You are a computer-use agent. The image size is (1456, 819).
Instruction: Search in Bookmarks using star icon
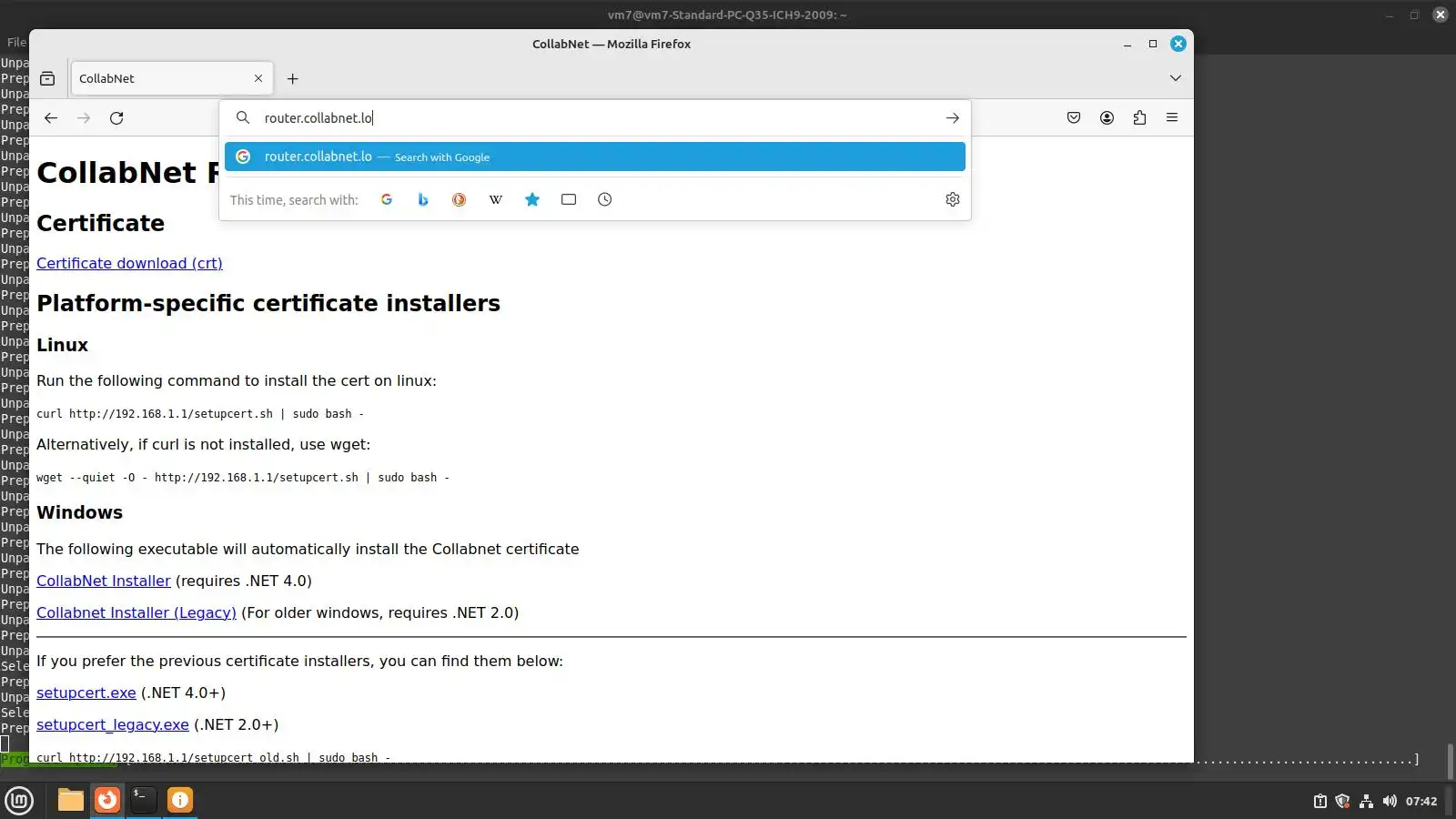click(532, 199)
